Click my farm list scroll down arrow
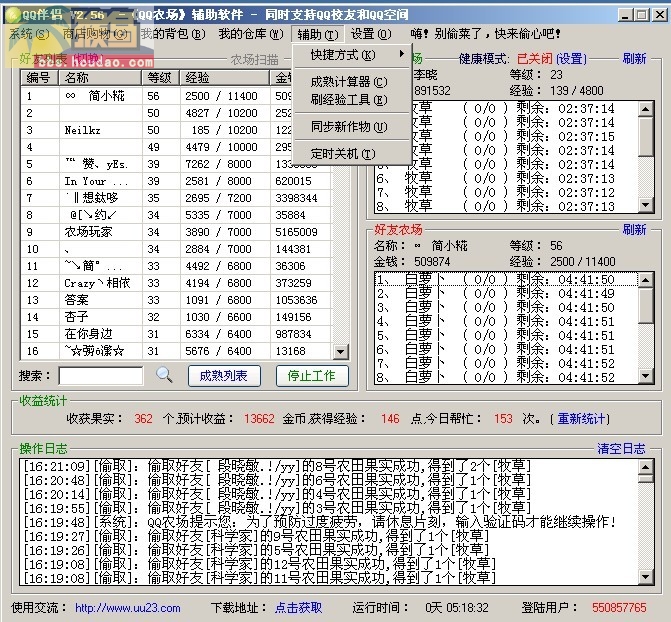671x622 pixels. click(646, 205)
